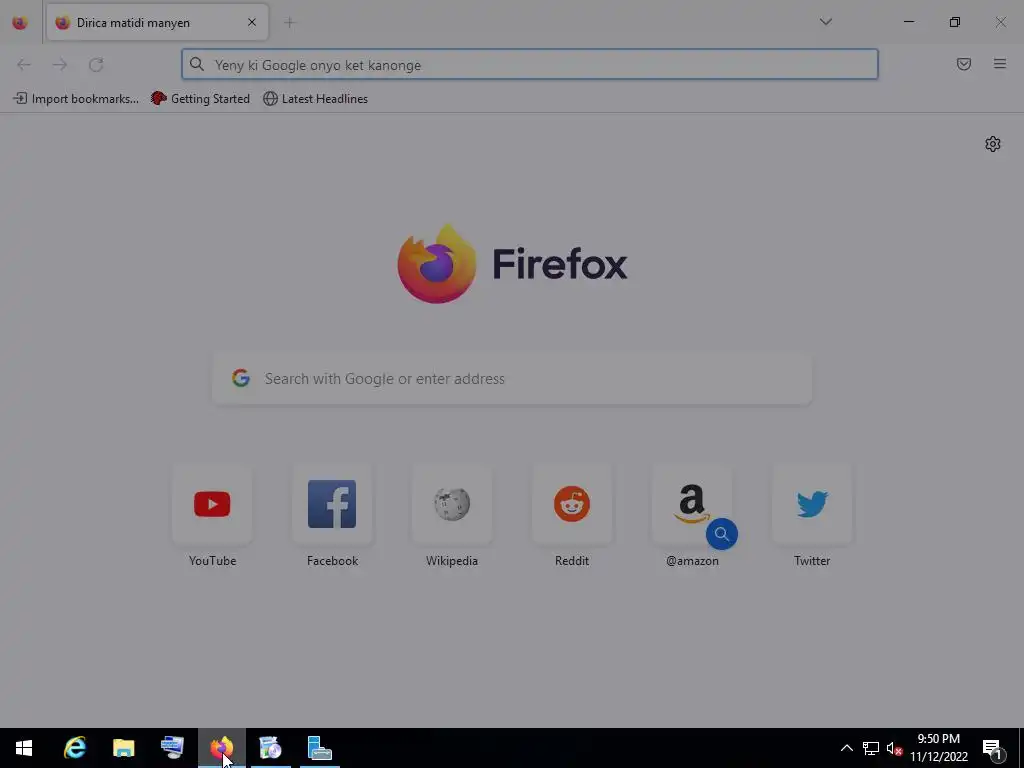Open the clock showing 9:50 PM
Image resolution: width=1024 pixels, height=768 pixels.
click(x=938, y=748)
